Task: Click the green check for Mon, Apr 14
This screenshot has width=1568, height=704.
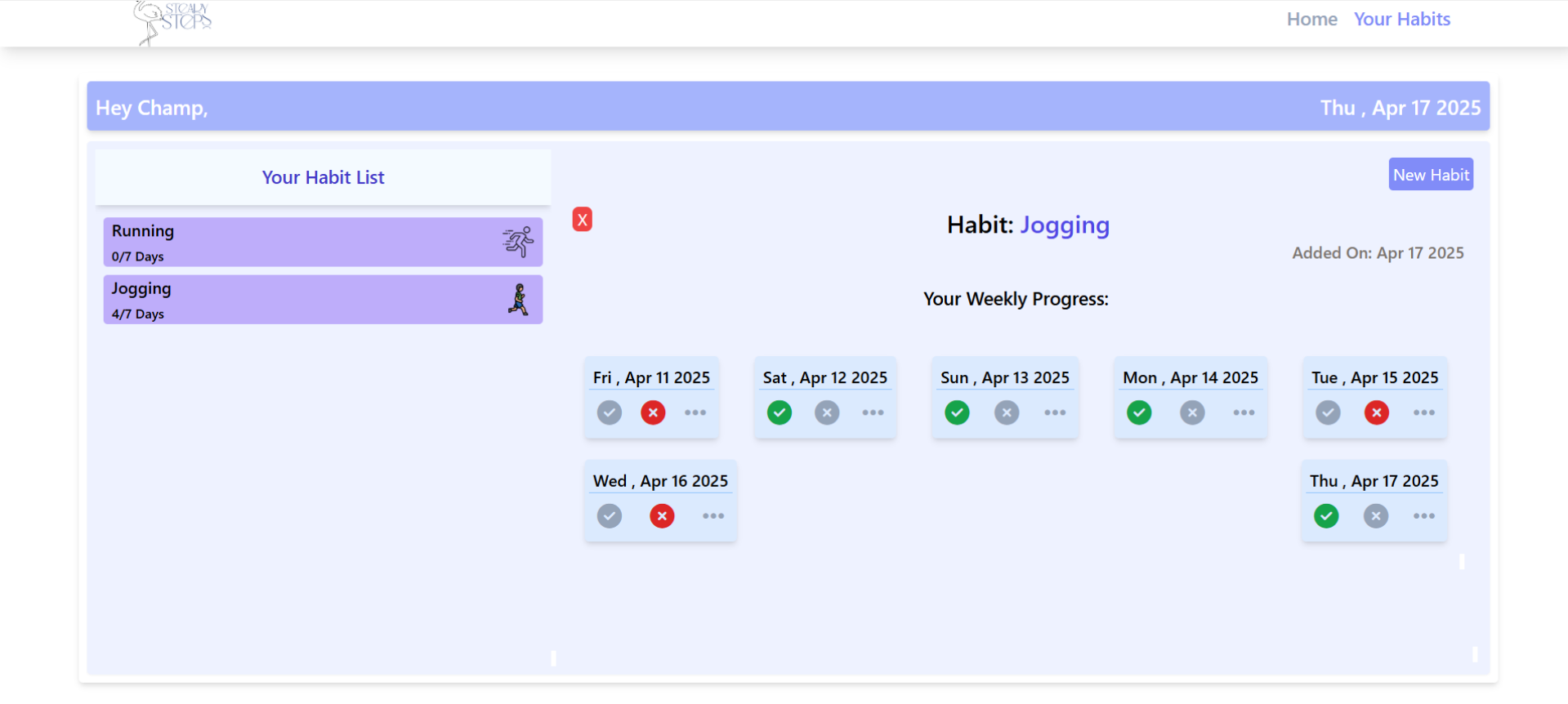Action: [x=1139, y=412]
